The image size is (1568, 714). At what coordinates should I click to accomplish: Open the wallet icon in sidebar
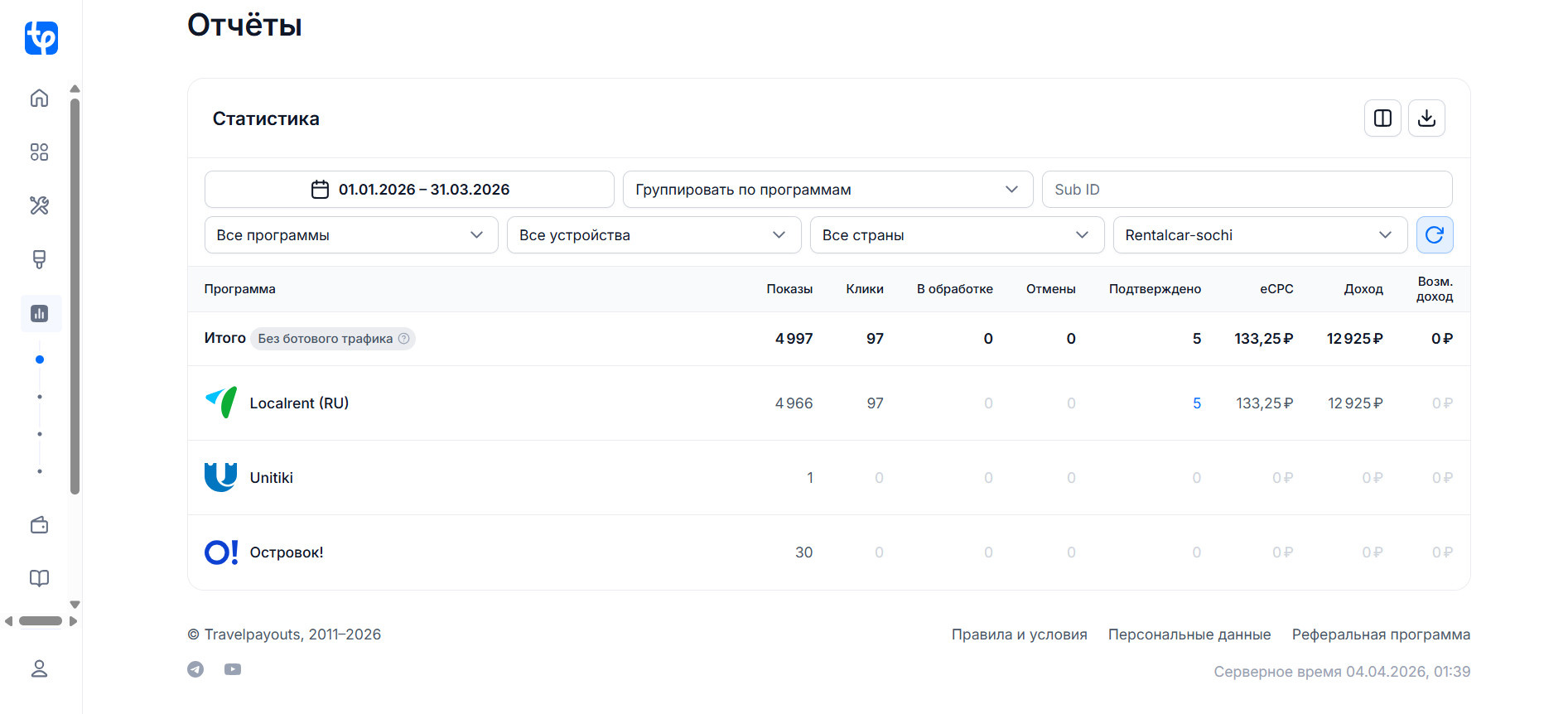click(39, 525)
